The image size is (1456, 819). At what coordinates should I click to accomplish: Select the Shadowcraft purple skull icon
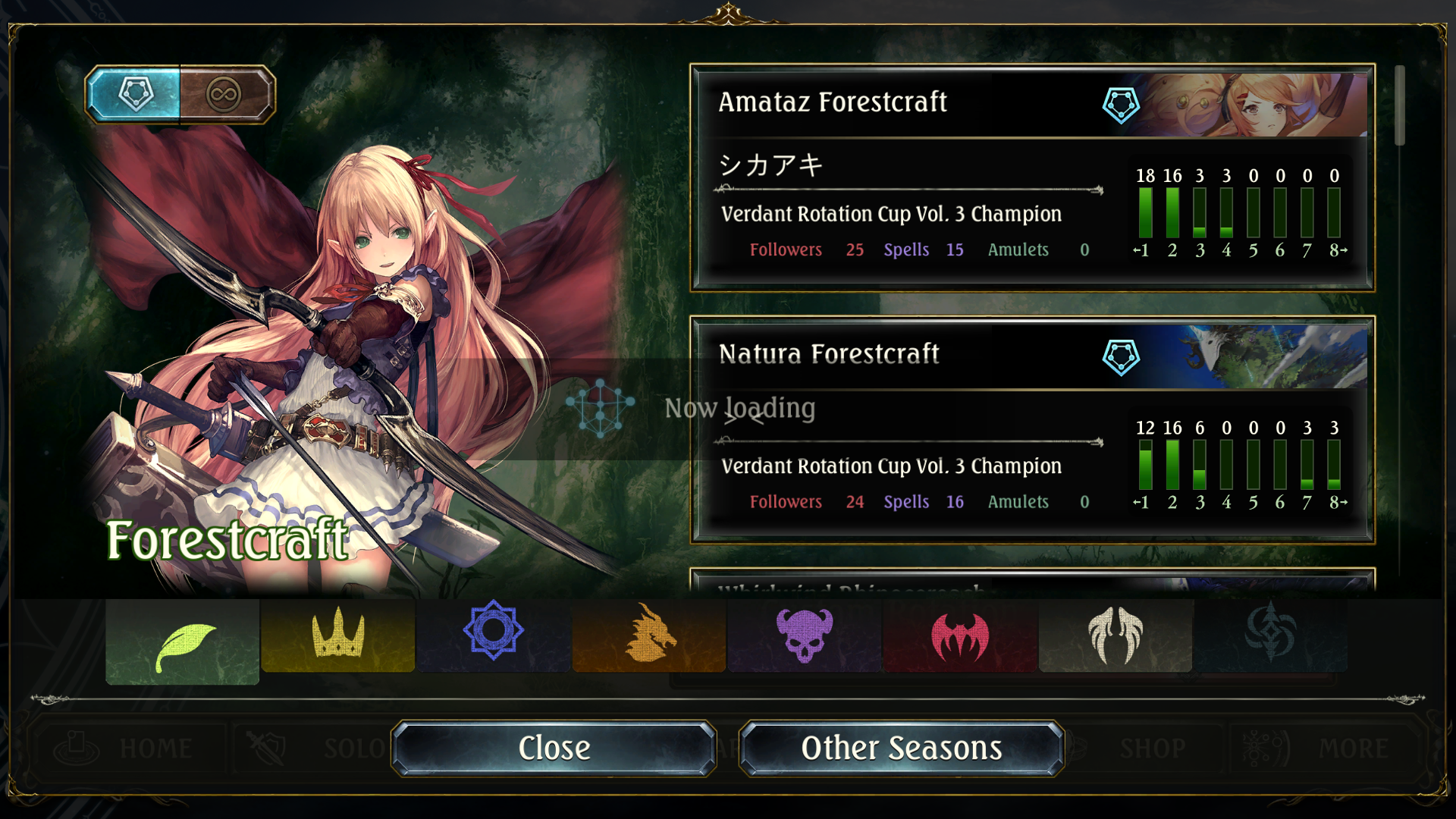805,635
